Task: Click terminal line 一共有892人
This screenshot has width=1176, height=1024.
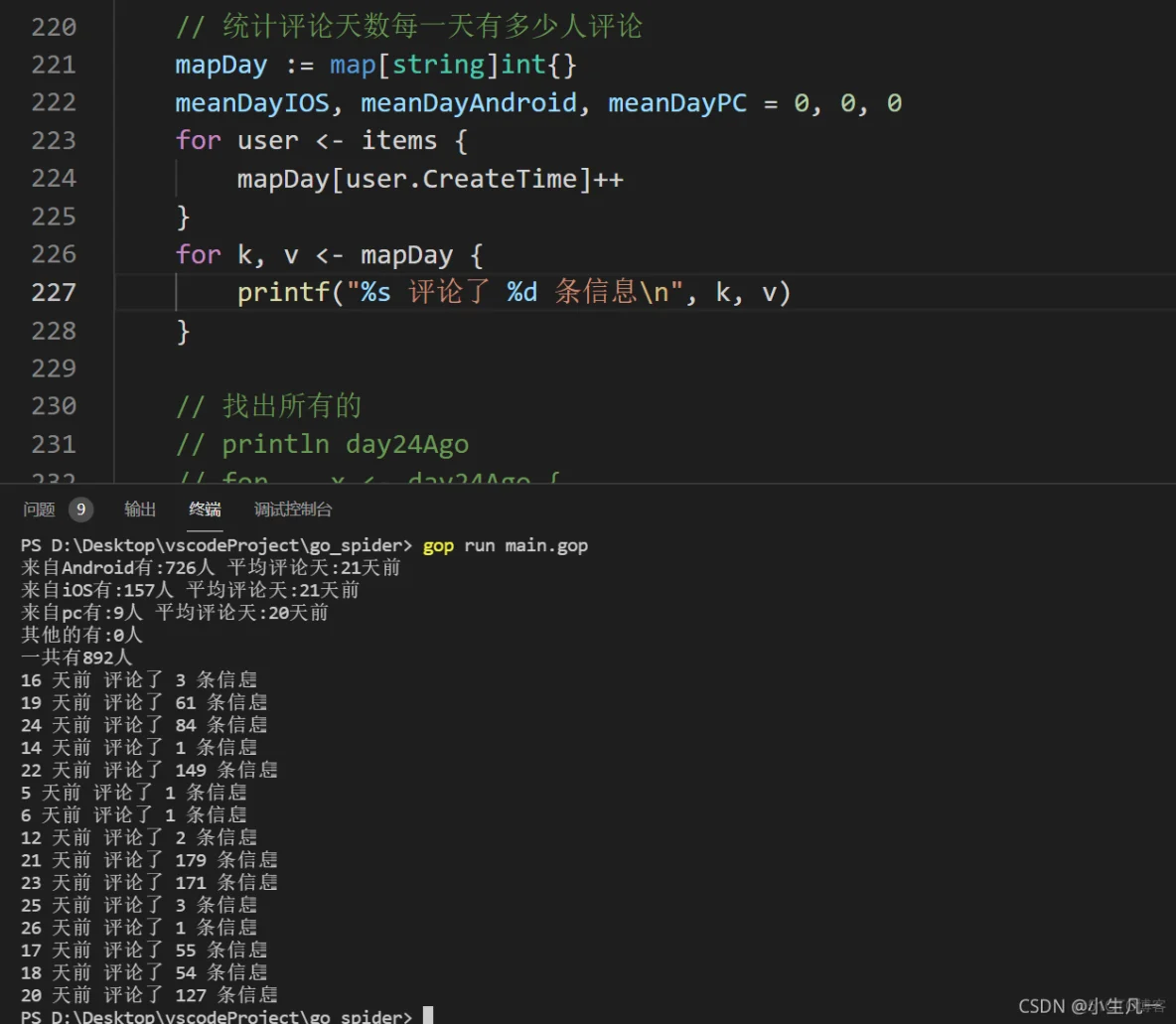Action: point(76,658)
